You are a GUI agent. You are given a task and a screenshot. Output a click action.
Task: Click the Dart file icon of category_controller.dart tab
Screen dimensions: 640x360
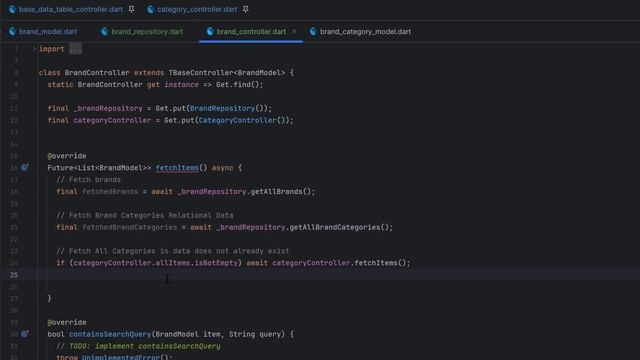151,9
